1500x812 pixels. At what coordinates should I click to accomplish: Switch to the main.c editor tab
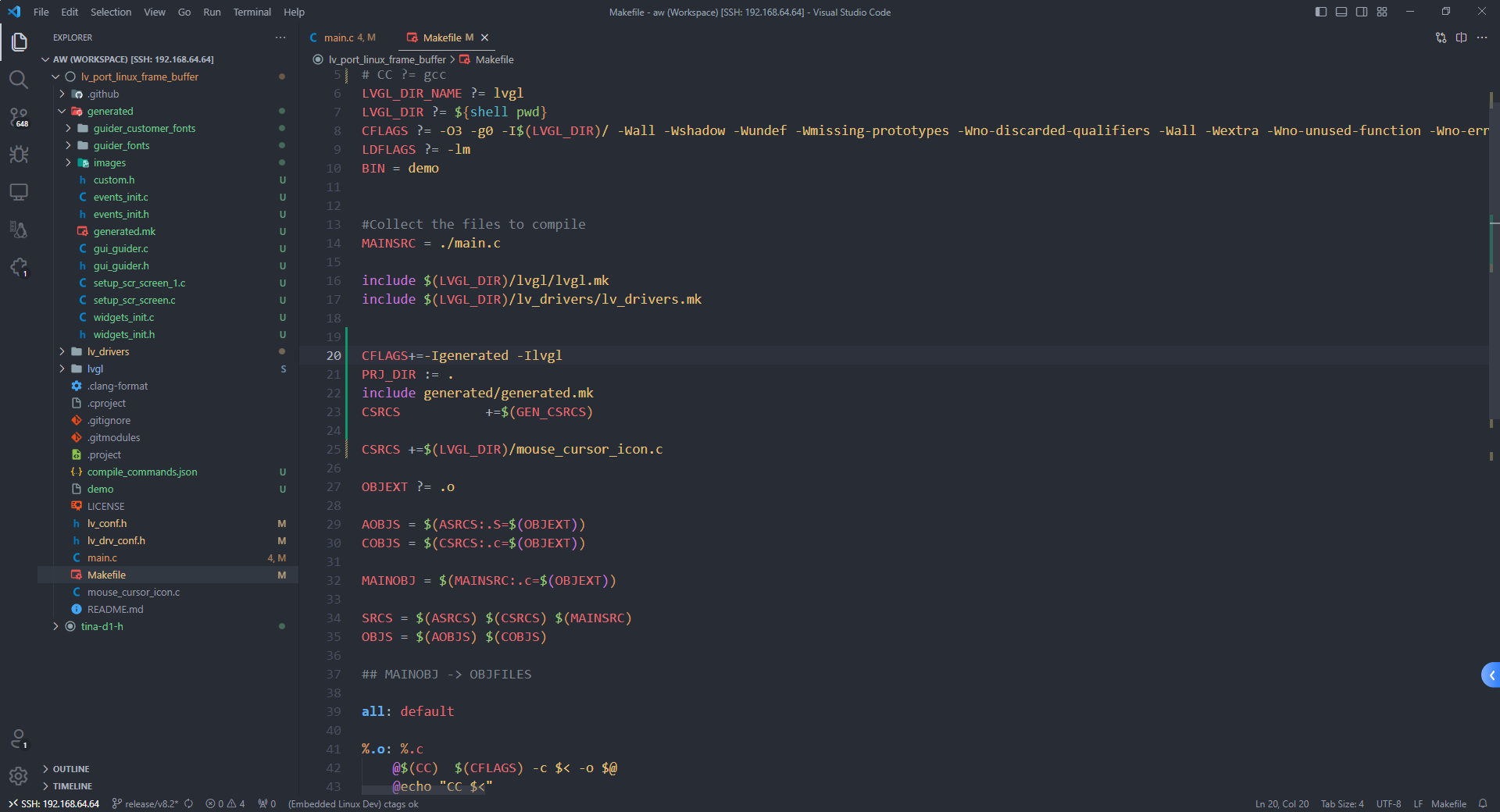(x=343, y=37)
